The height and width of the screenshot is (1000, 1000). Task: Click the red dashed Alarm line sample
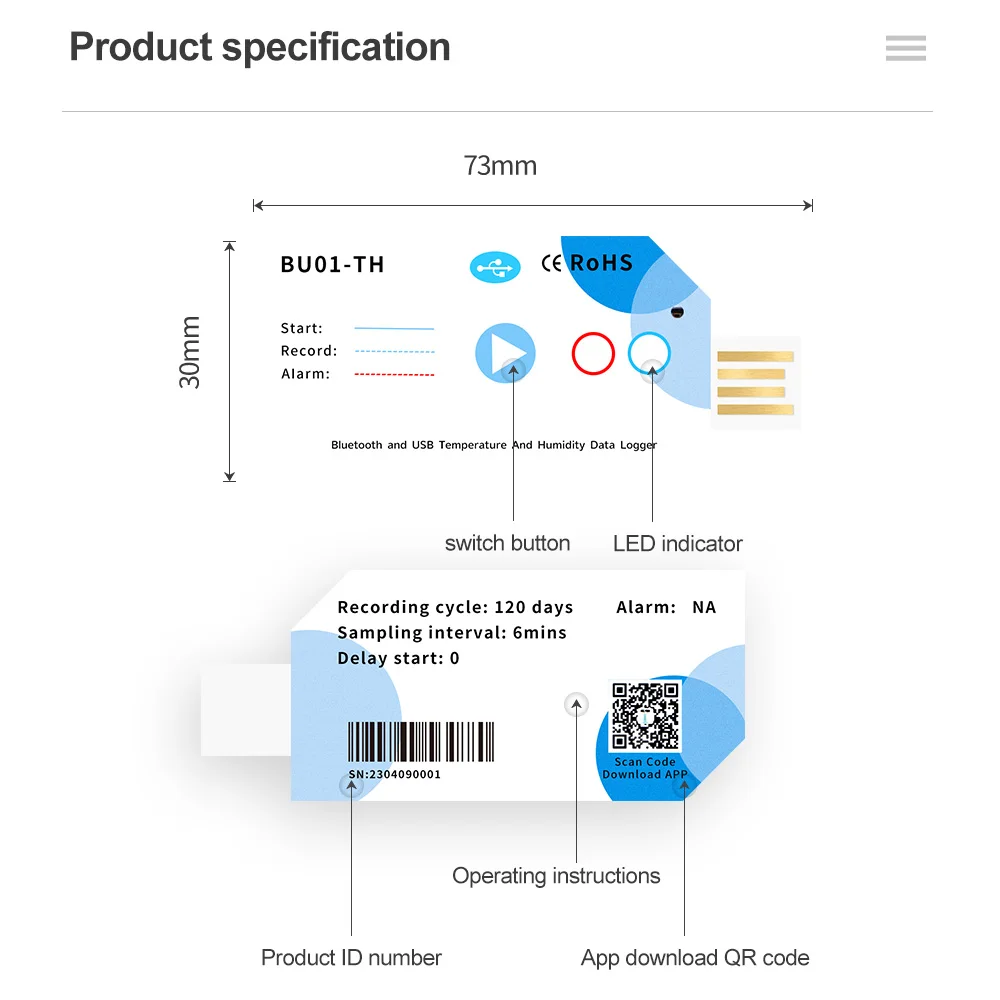395,375
